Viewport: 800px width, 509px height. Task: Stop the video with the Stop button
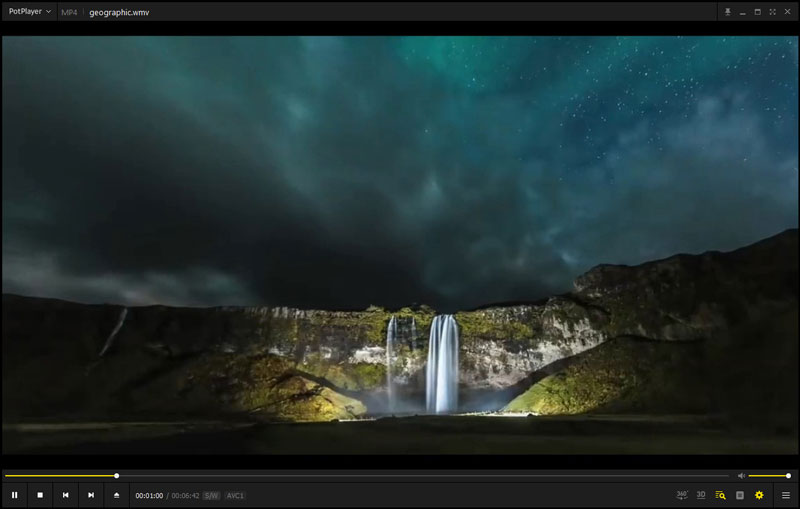[40, 495]
